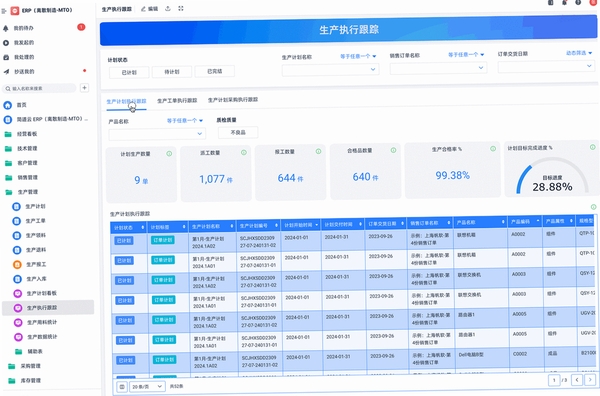Open 销售订单名称 condition dropdown 等于任意一个
This screenshot has width=600, height=396.
pos(466,55)
